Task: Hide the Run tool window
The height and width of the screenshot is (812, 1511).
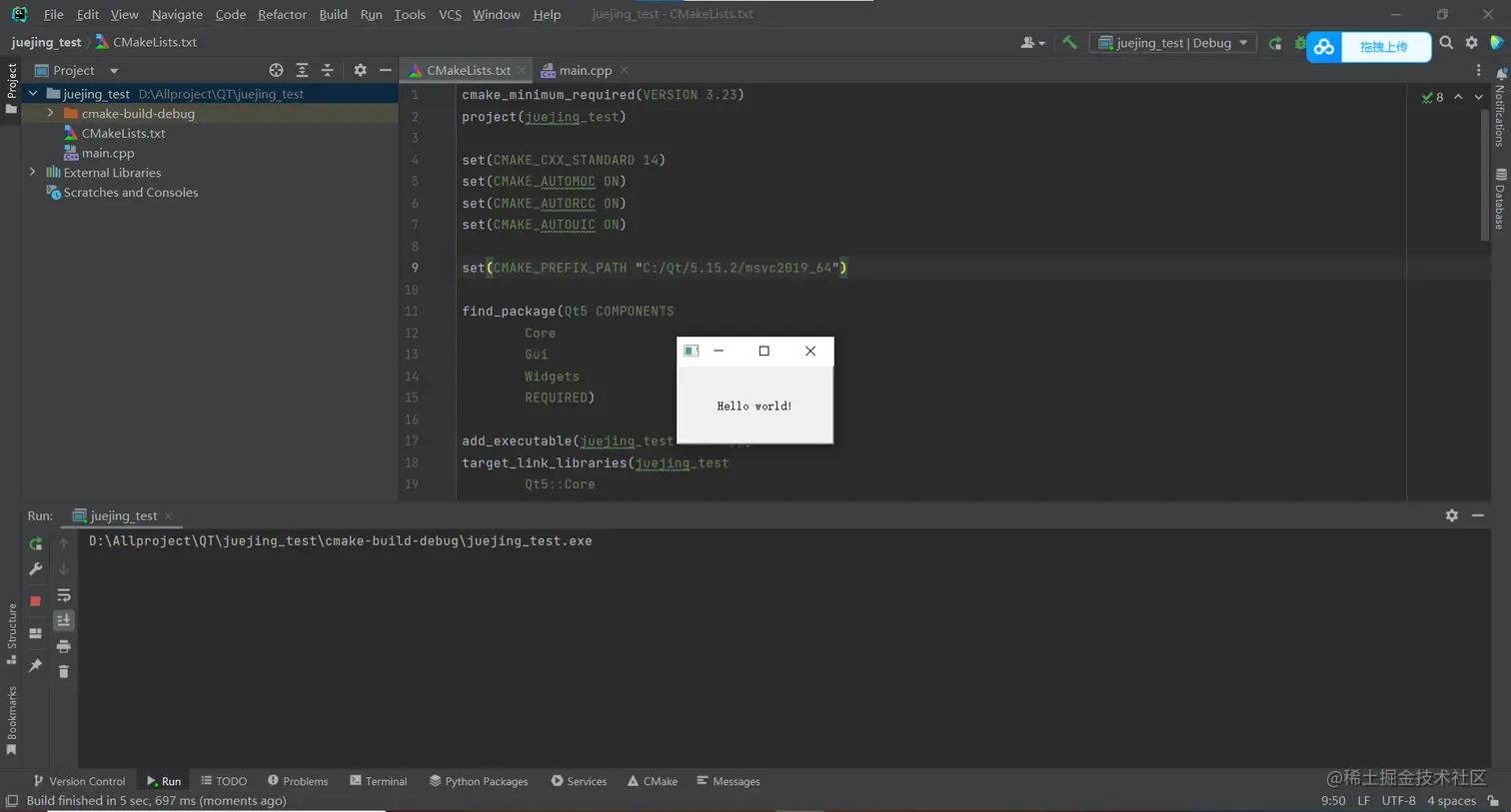Action: (x=1478, y=515)
